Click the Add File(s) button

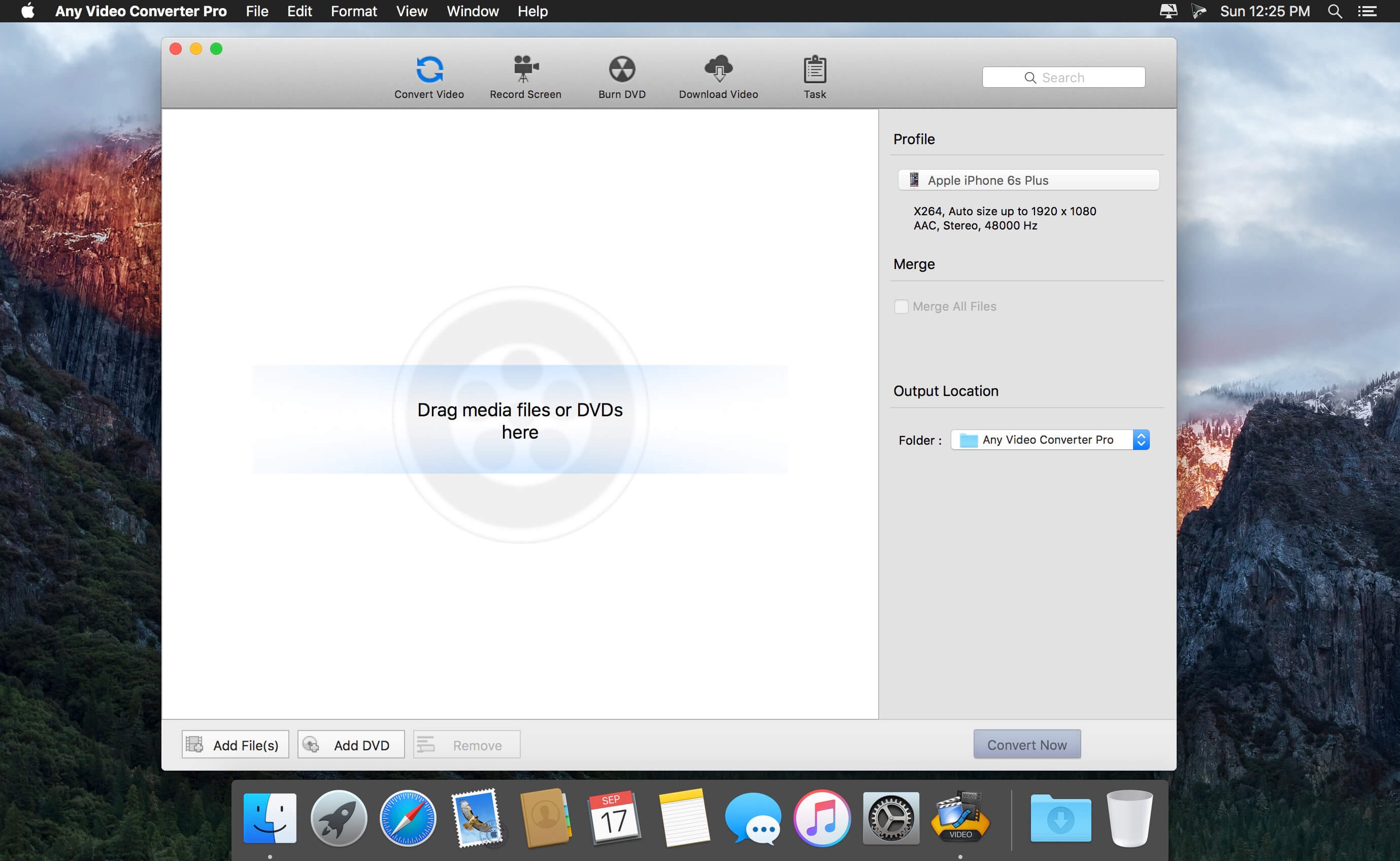coord(235,745)
